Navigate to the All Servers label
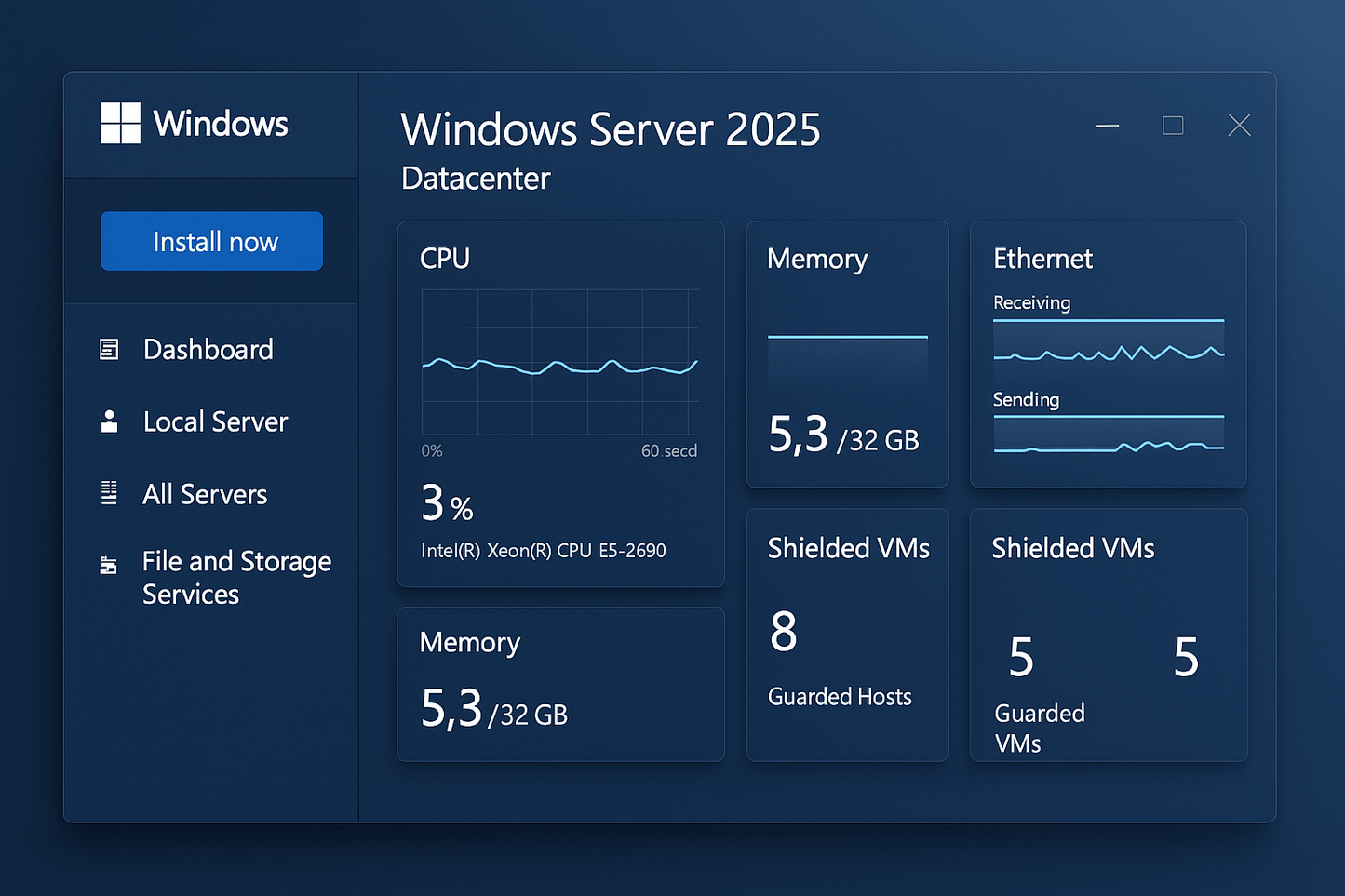The width and height of the screenshot is (1345, 896). click(x=205, y=494)
